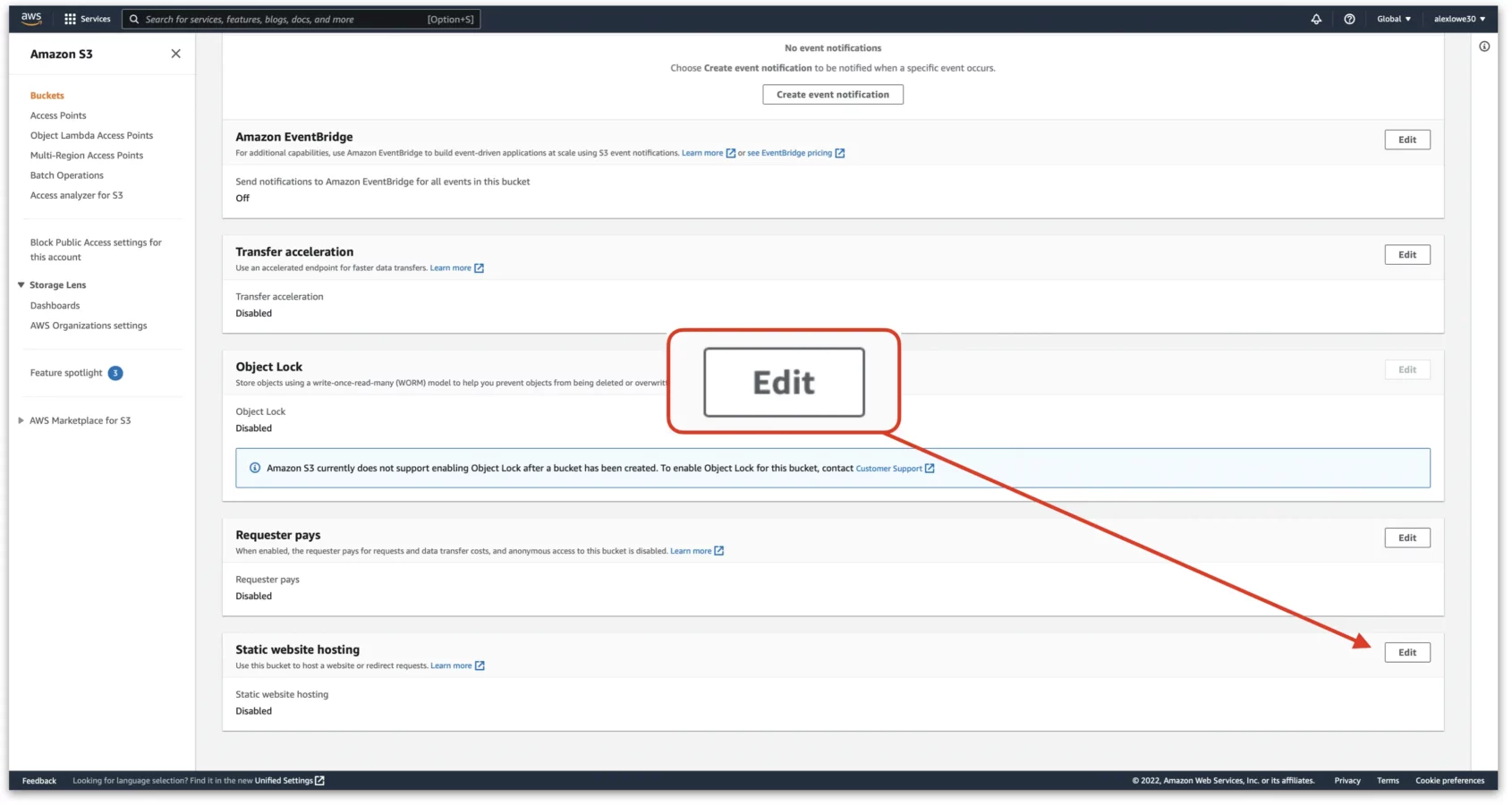Screen dimensions: 1512x805
Task: Click external-link icon beside Unified Settings
Action: 319,781
